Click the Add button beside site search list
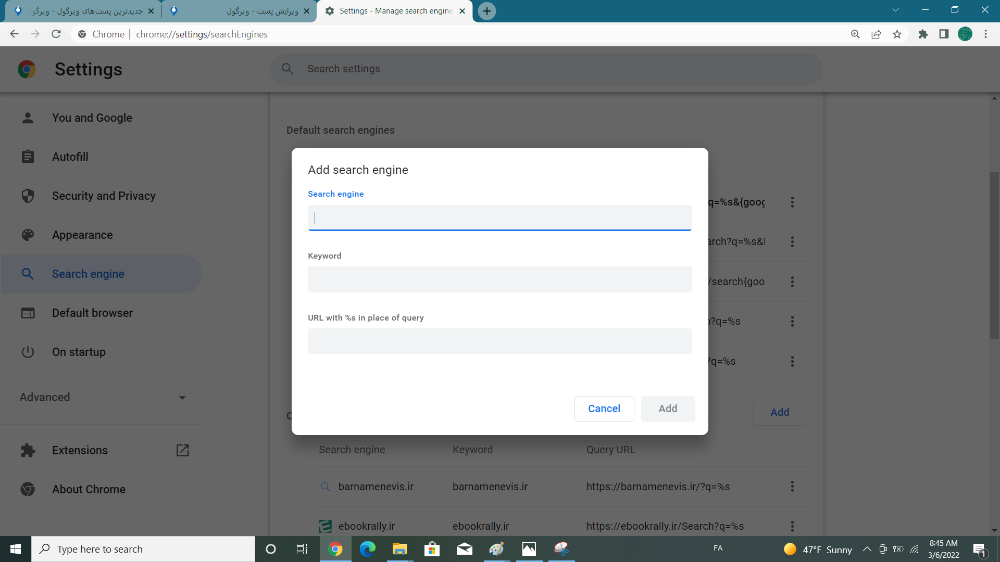 pyautogui.click(x=779, y=412)
